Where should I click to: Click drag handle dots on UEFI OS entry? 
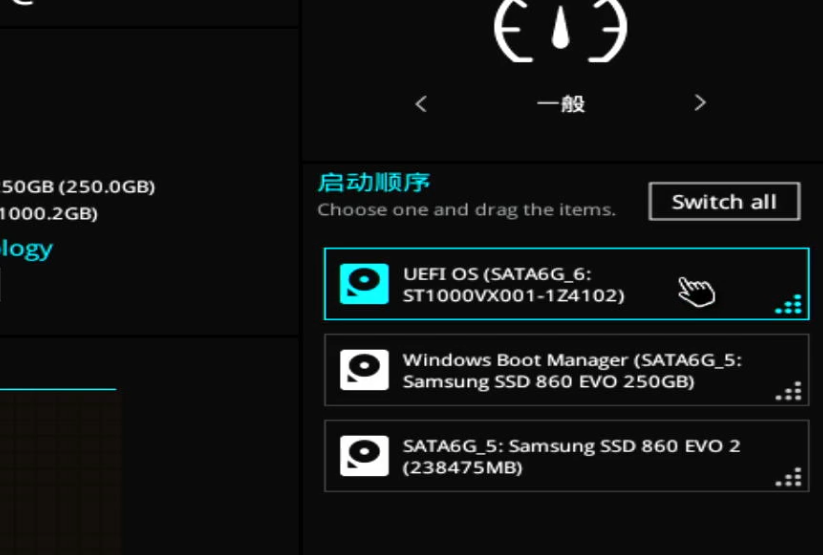point(789,305)
